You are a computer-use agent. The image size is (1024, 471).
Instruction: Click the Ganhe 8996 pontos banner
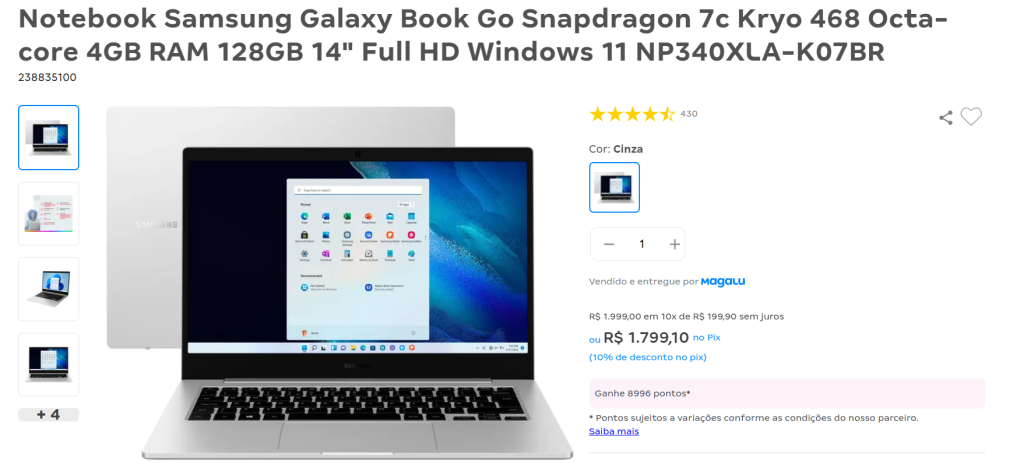click(787, 393)
